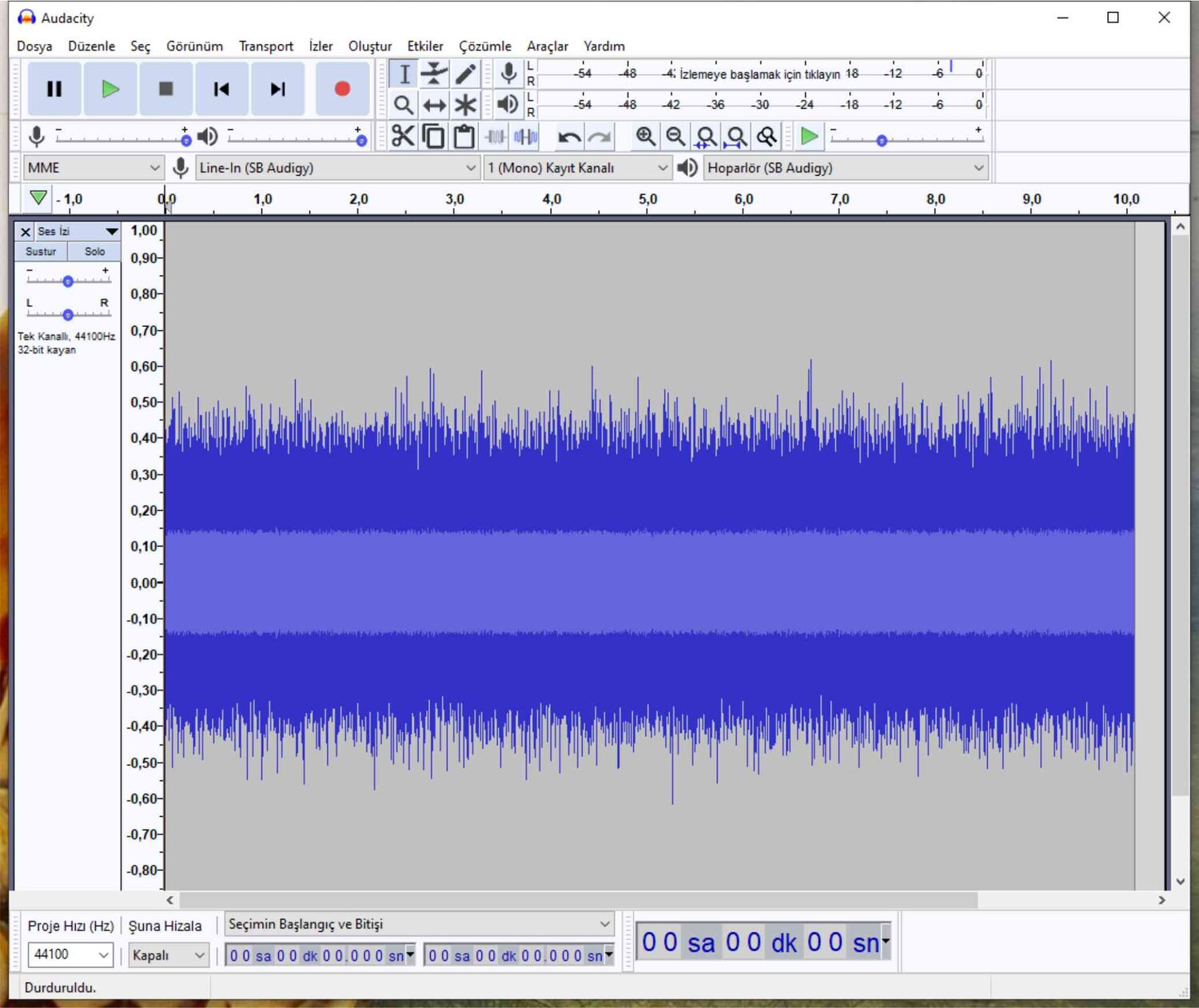Stop playback with the Stop button

166,89
